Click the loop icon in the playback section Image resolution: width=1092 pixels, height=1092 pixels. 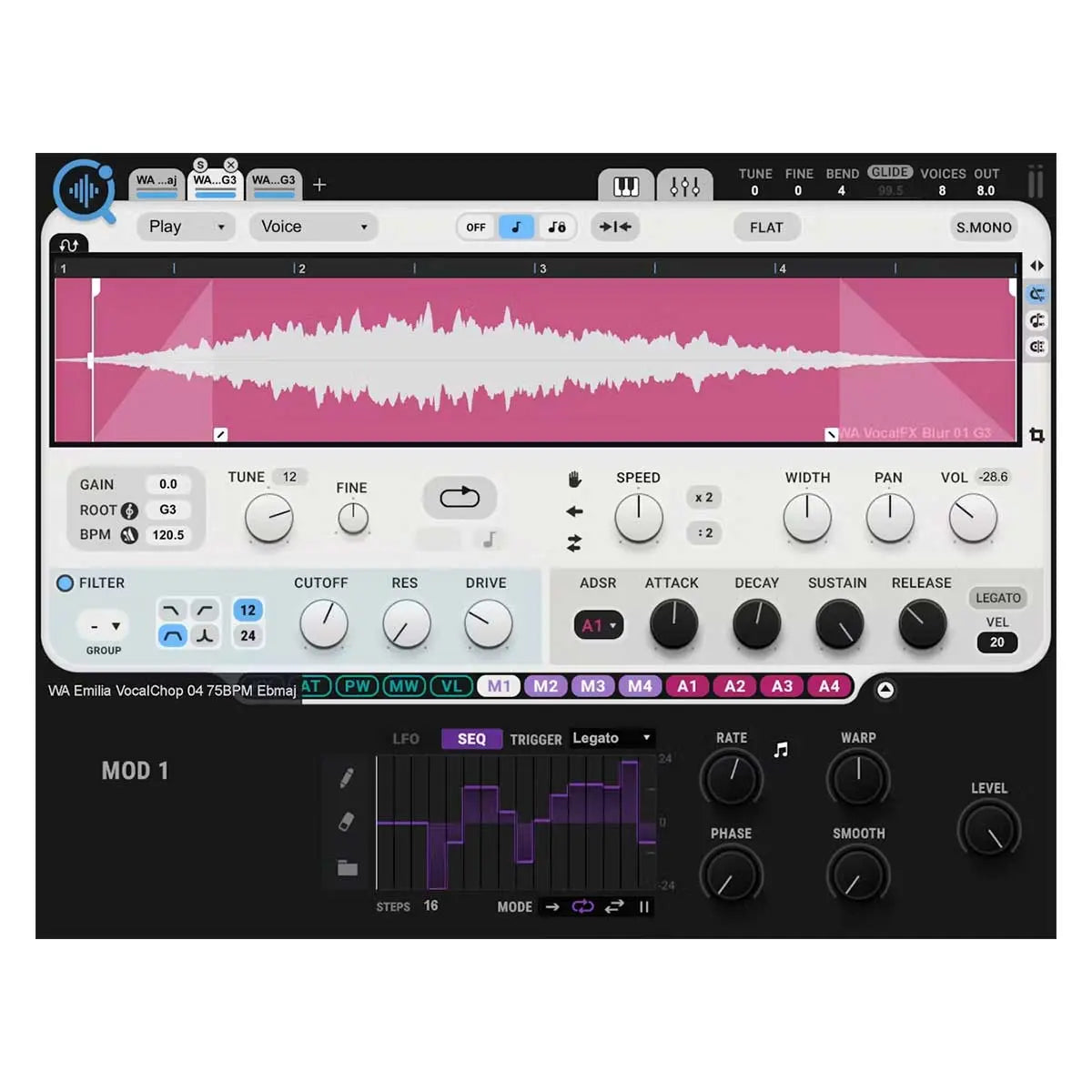pos(459,497)
